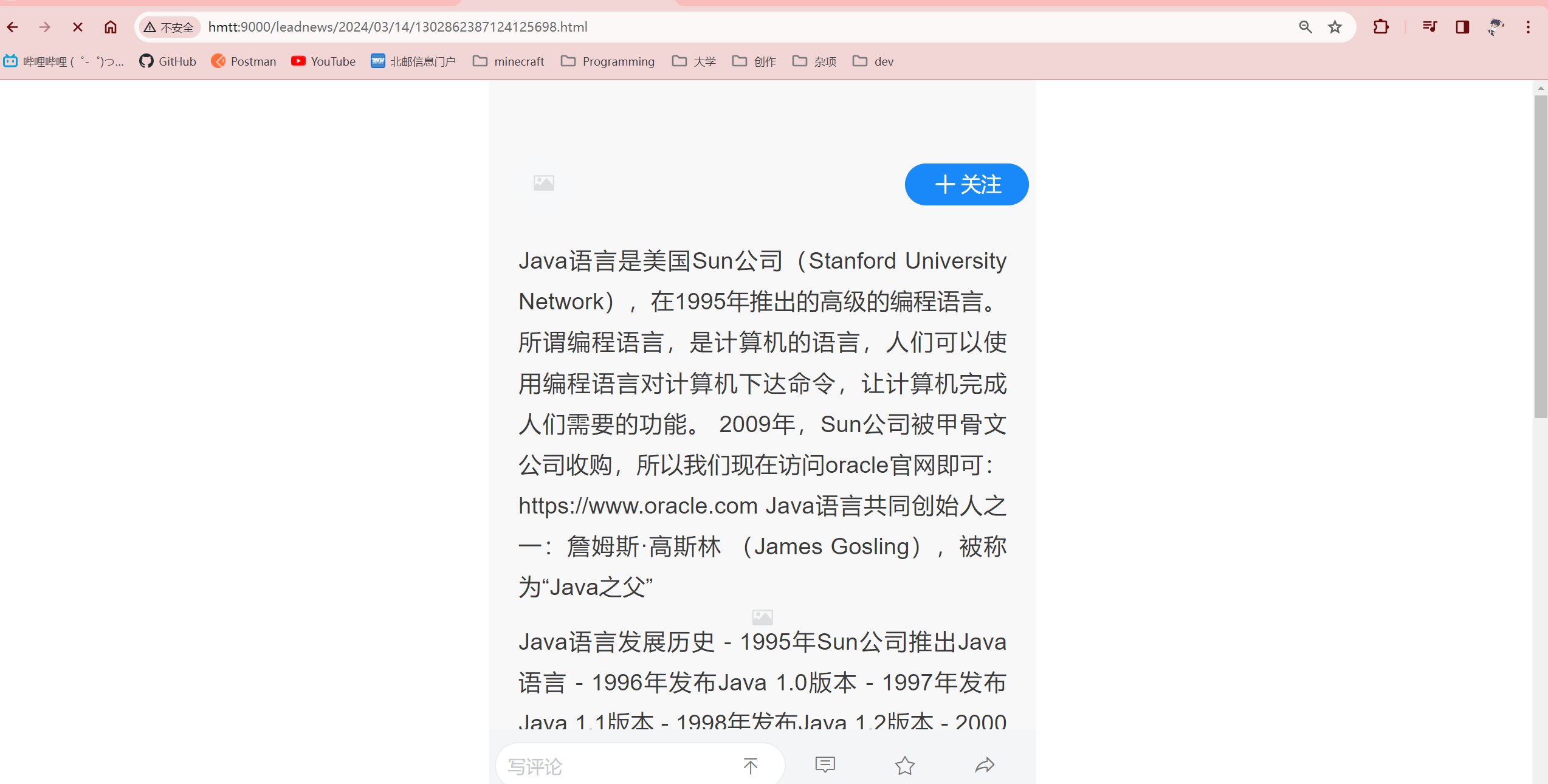The width and height of the screenshot is (1548, 784).
Task: Open the Chrome three-dot menu
Action: point(1528,27)
